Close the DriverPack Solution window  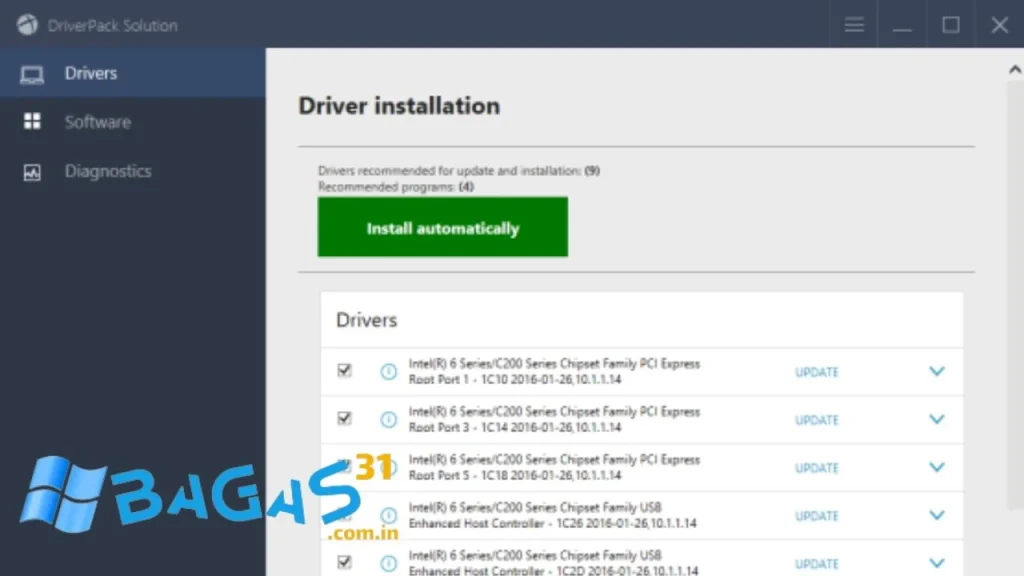[999, 25]
